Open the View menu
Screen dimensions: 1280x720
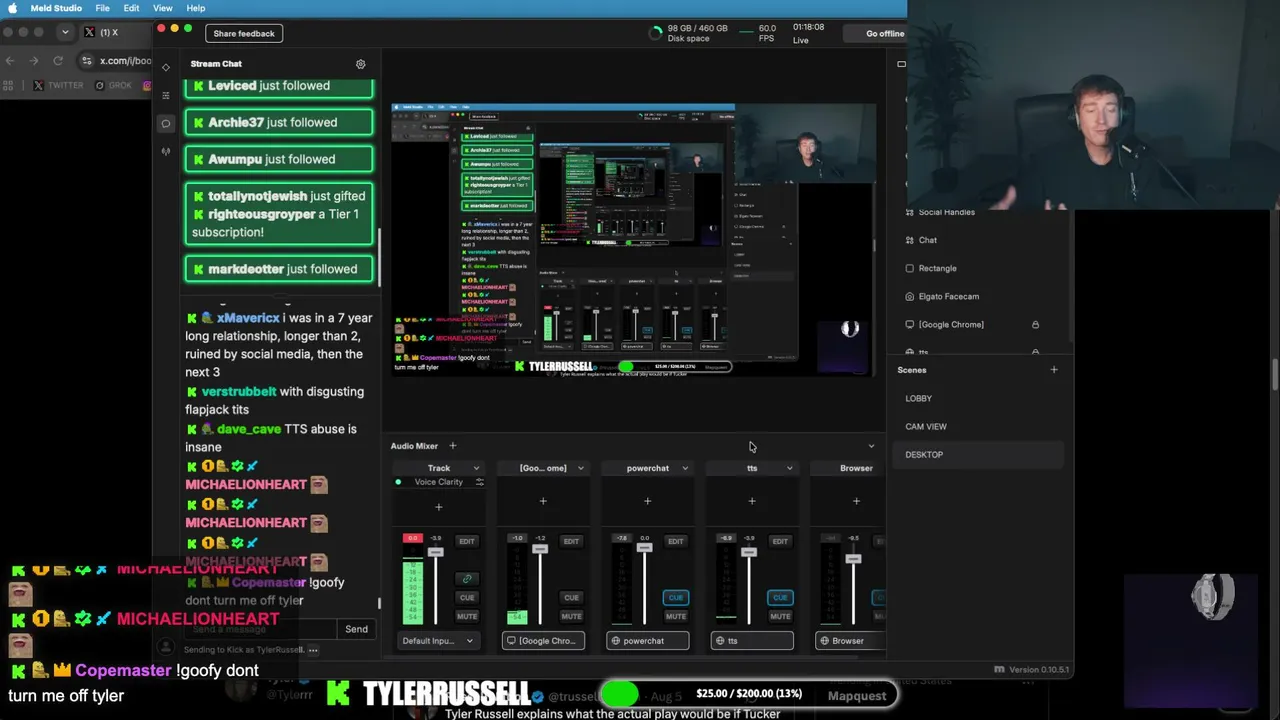pos(162,8)
